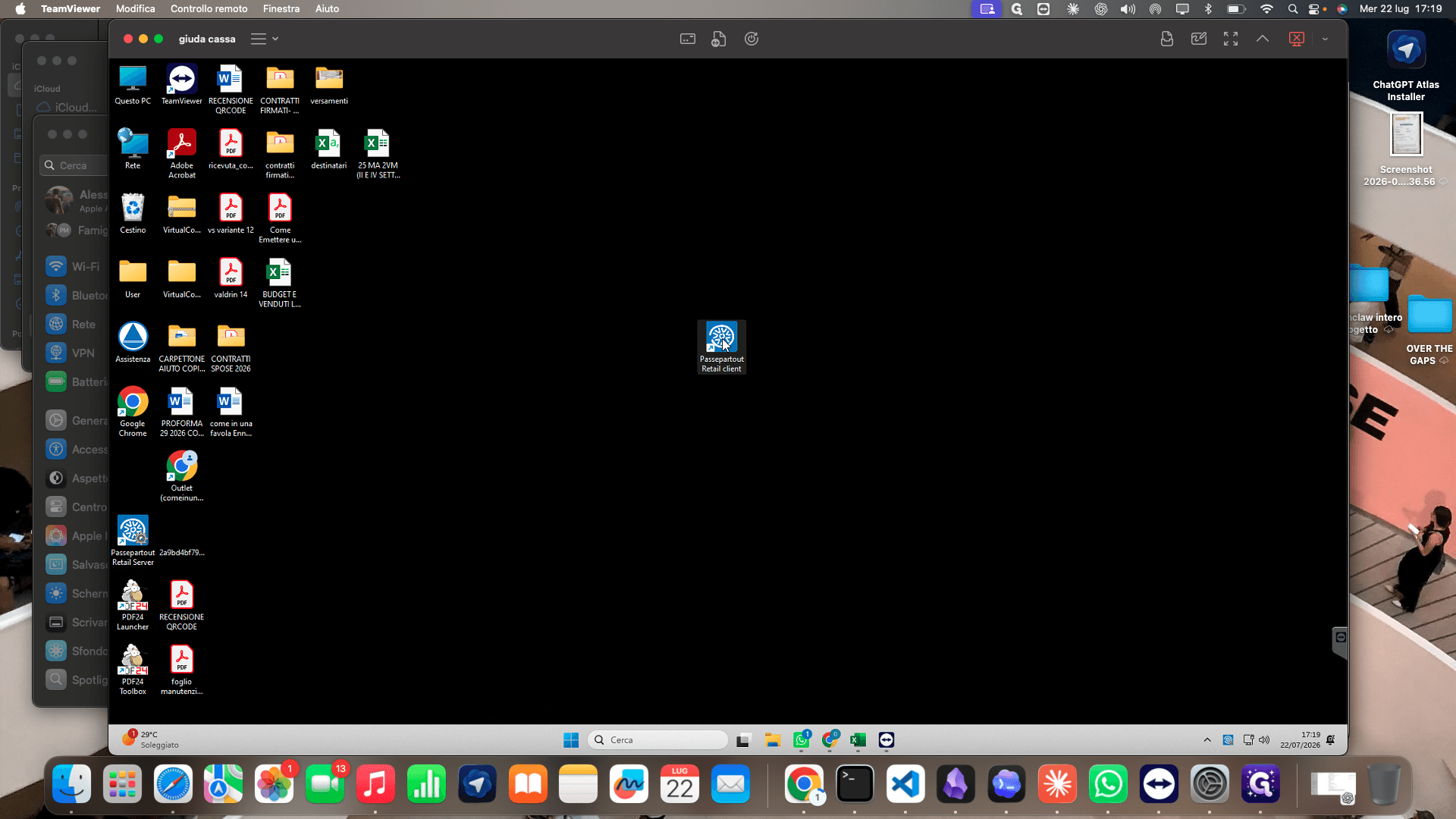Open WhatsApp on the Windows taskbar
The width and height of the screenshot is (1456, 819).
click(802, 740)
